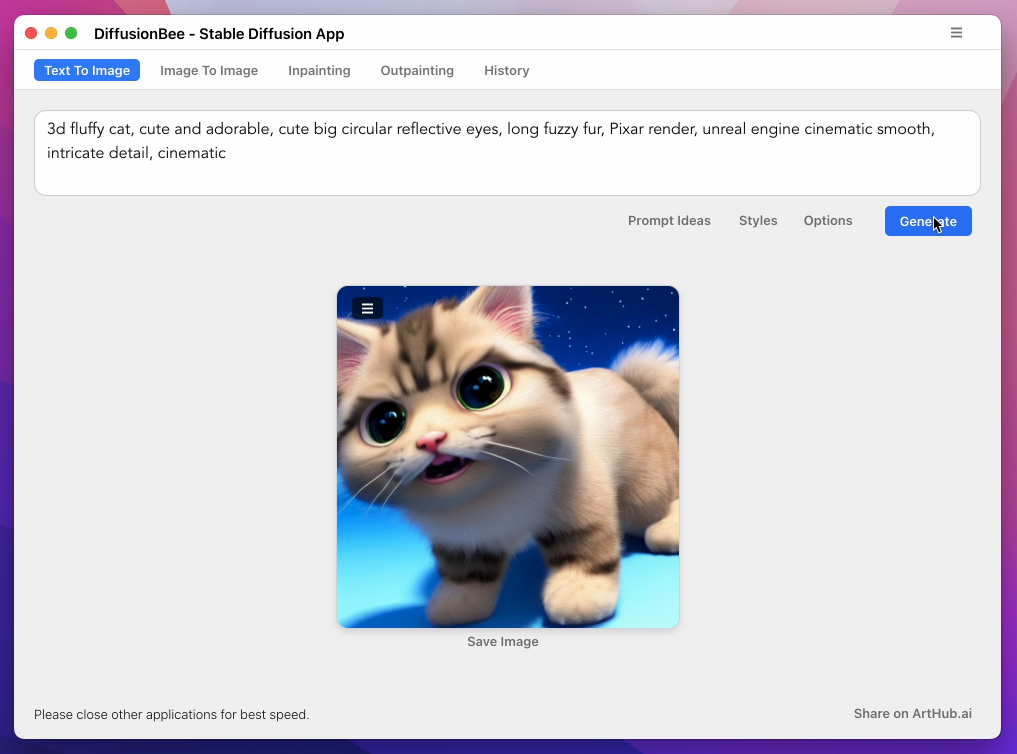Click Share on ArtHub.ai
The width and height of the screenshot is (1017, 754).
click(x=912, y=713)
